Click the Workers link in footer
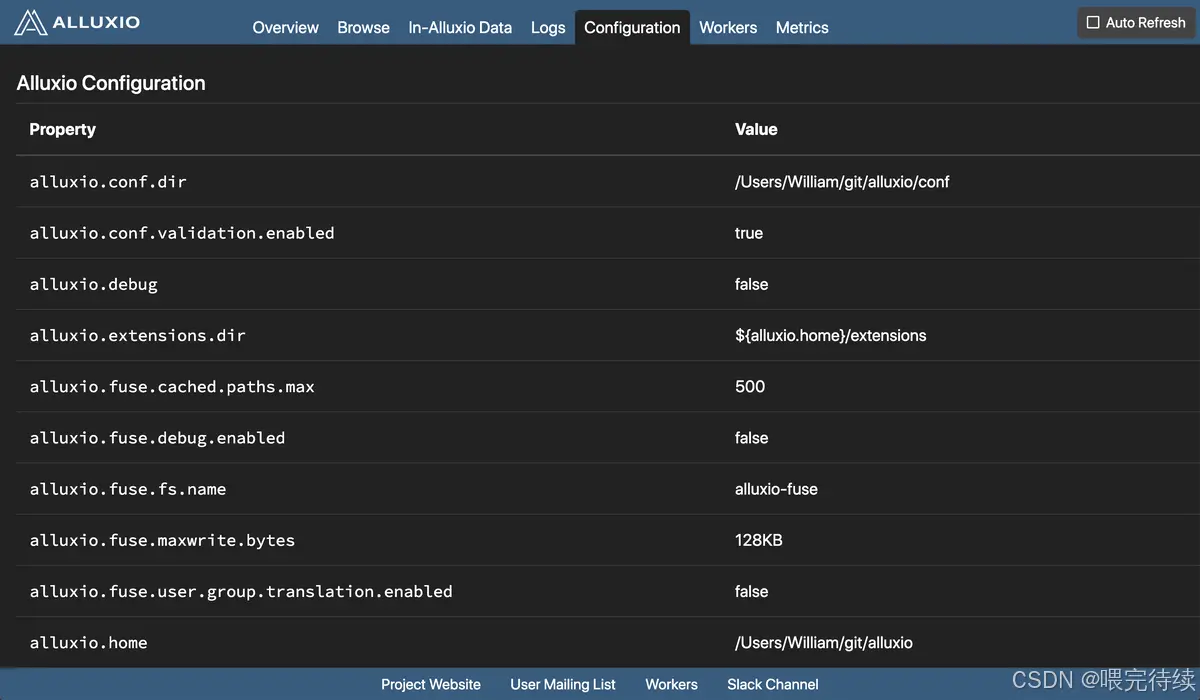 (671, 685)
